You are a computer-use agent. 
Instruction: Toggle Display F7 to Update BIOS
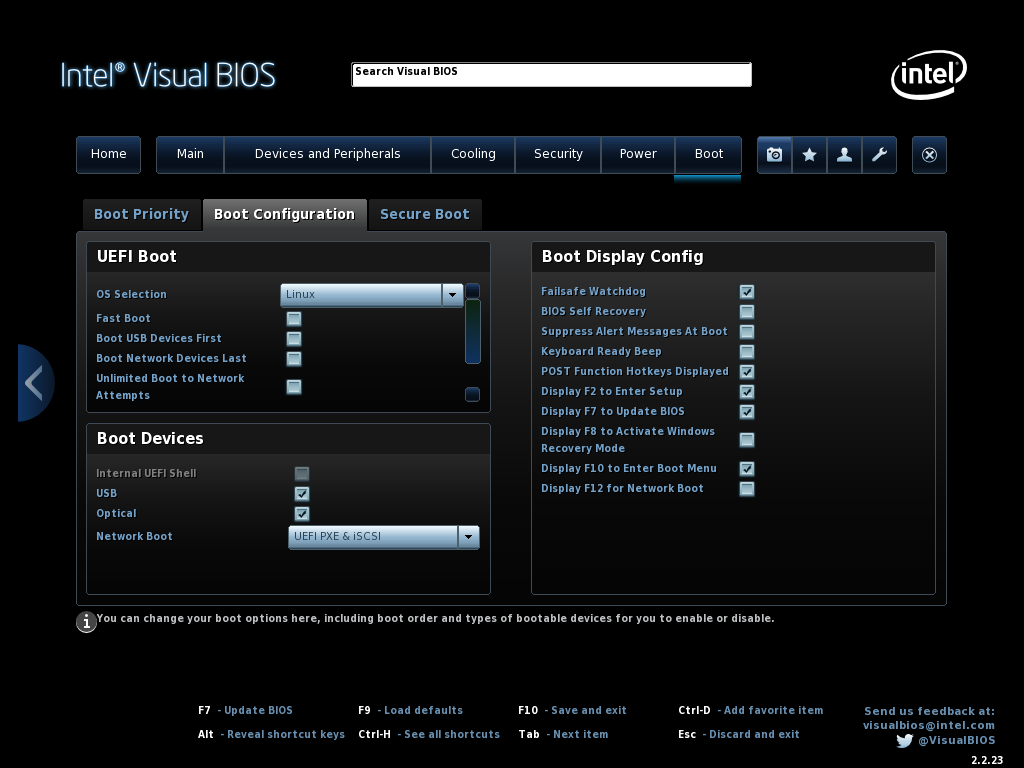[x=747, y=412]
